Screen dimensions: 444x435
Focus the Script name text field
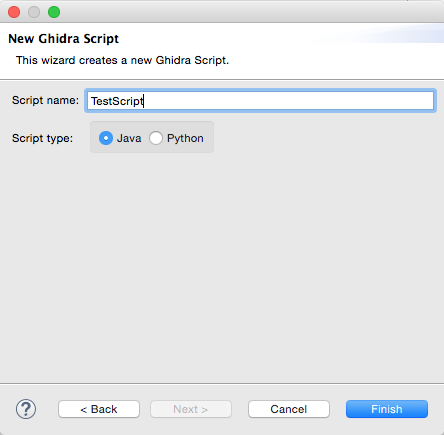[x=260, y=101]
